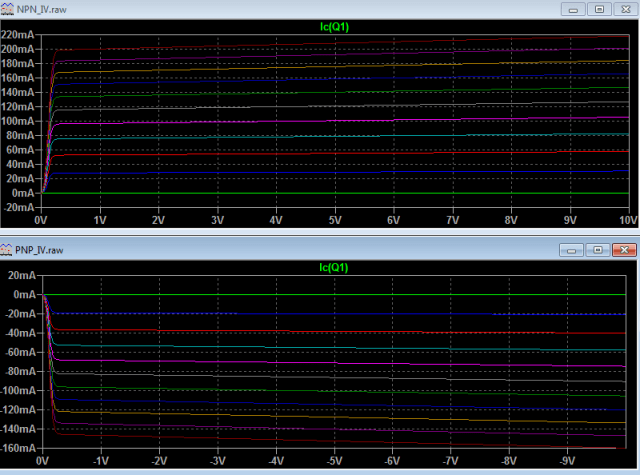Maximize the PNP_IV.raw plot window
The width and height of the screenshot is (640, 475).
point(598,248)
